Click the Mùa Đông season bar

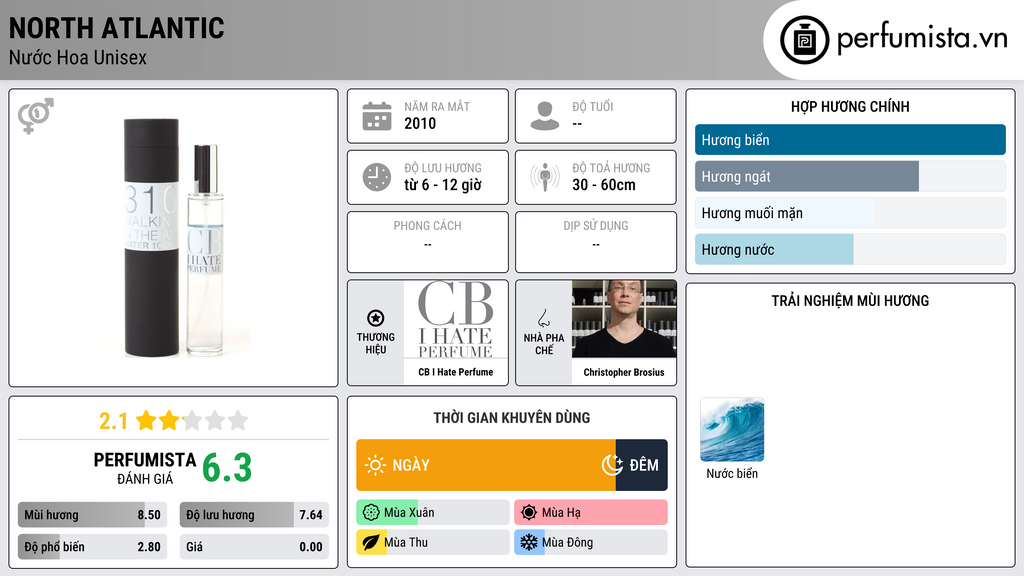[x=590, y=542]
